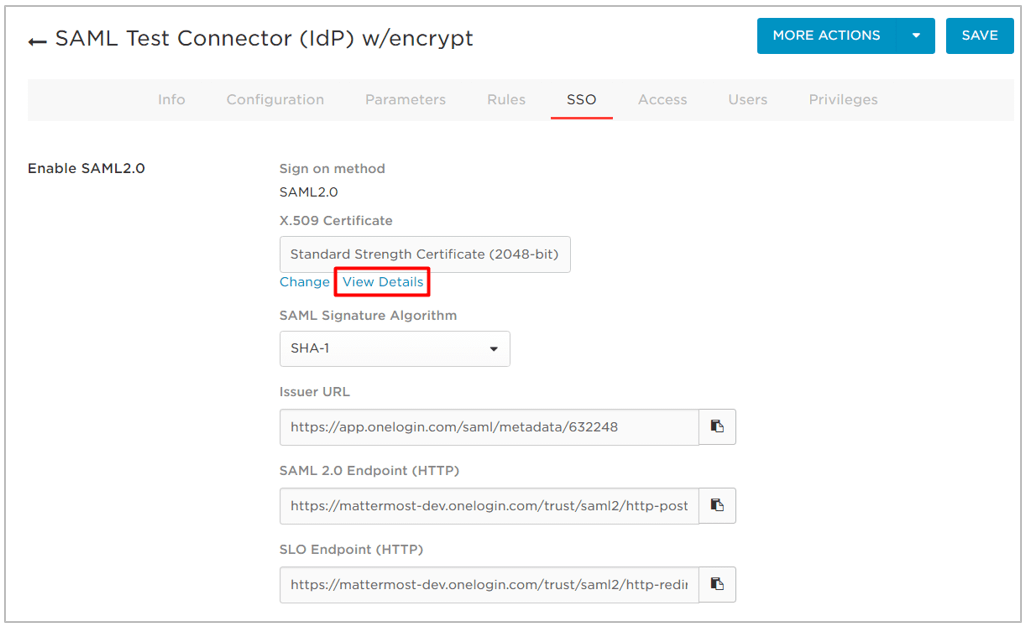Select the Standard Strength Certificate selector
Image resolution: width=1024 pixels, height=629 pixels.
(425, 254)
